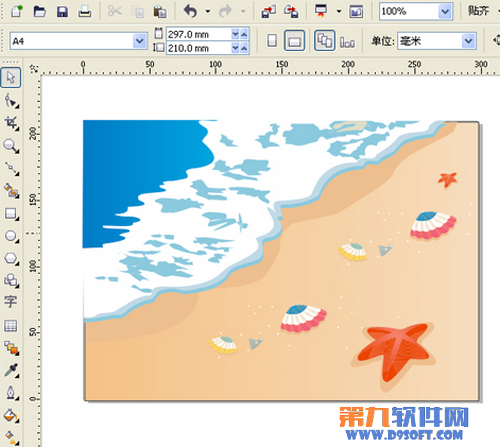The width and height of the screenshot is (500, 447).
Task: Toggle apply layout to all pages
Action: click(x=325, y=41)
